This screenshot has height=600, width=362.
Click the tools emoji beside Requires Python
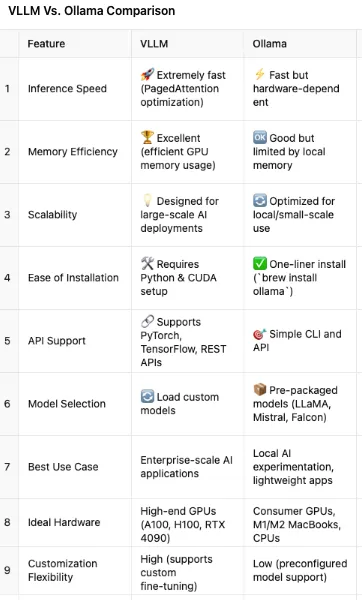click(x=147, y=263)
